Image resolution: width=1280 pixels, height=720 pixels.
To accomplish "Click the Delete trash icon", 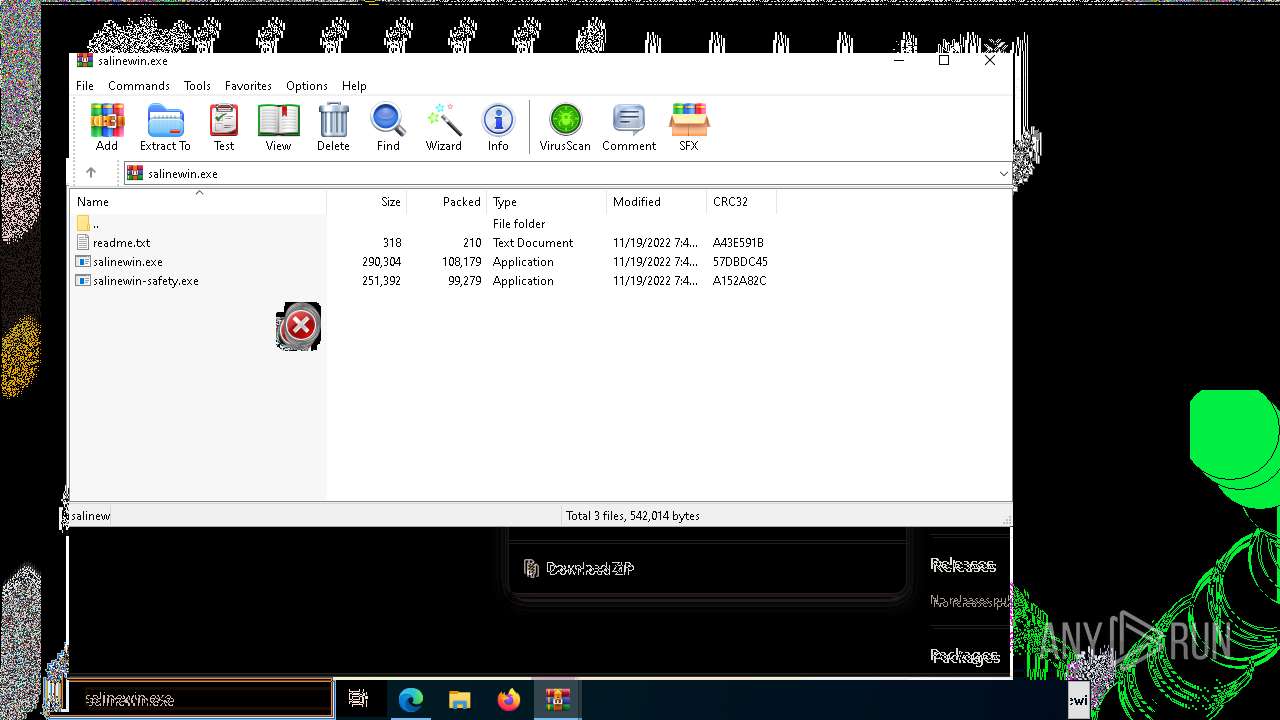I will coord(333,127).
